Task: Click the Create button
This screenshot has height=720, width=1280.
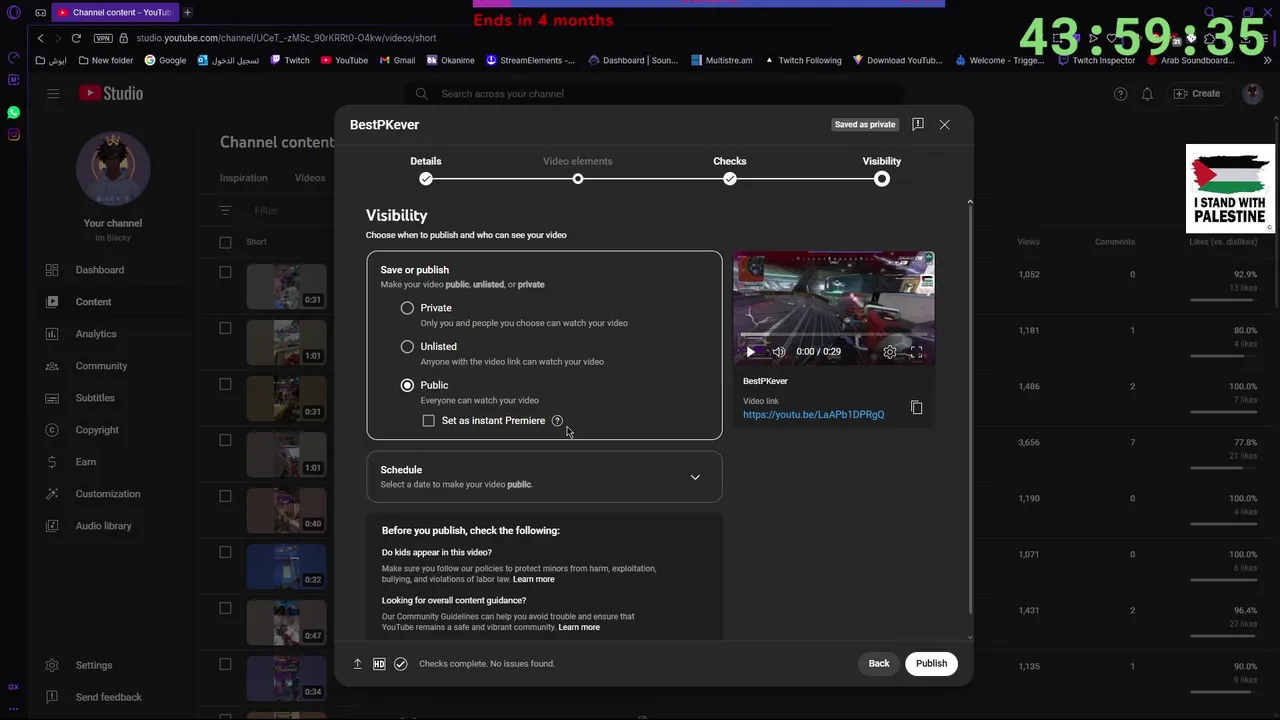Action: [1197, 94]
